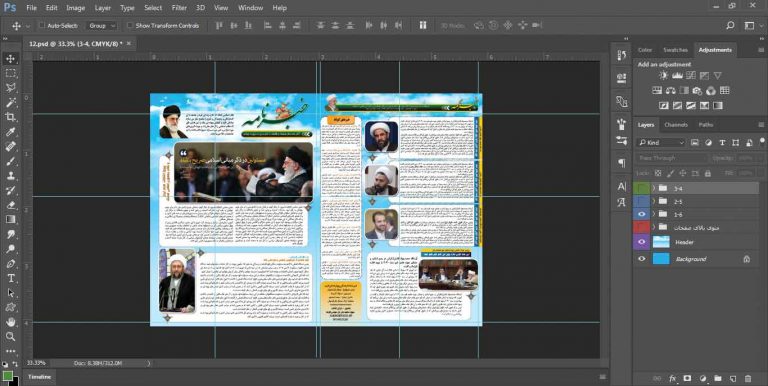Select the Crop tool
This screenshot has width=768, height=386.
10,117
